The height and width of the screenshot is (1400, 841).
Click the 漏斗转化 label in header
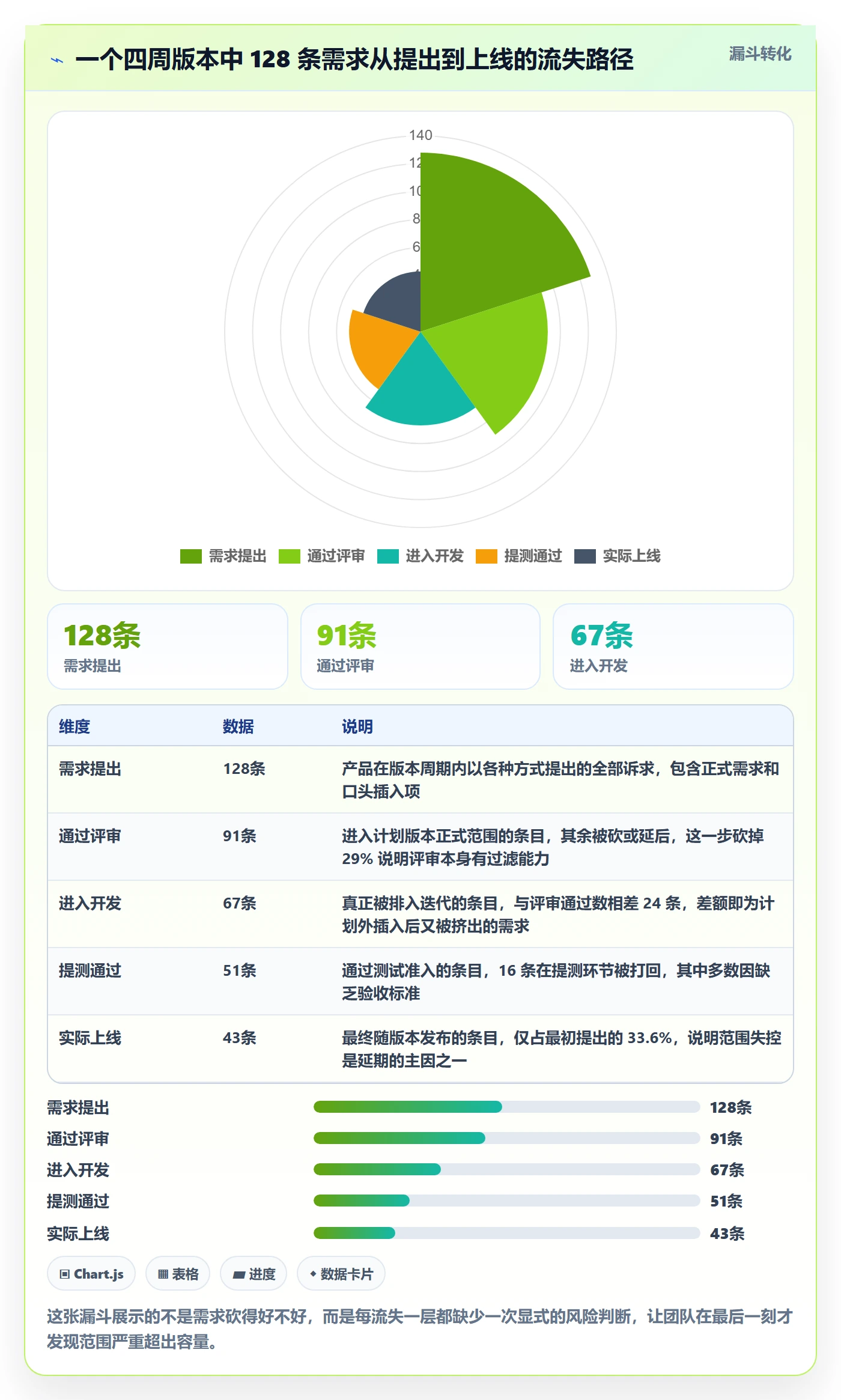(x=760, y=54)
